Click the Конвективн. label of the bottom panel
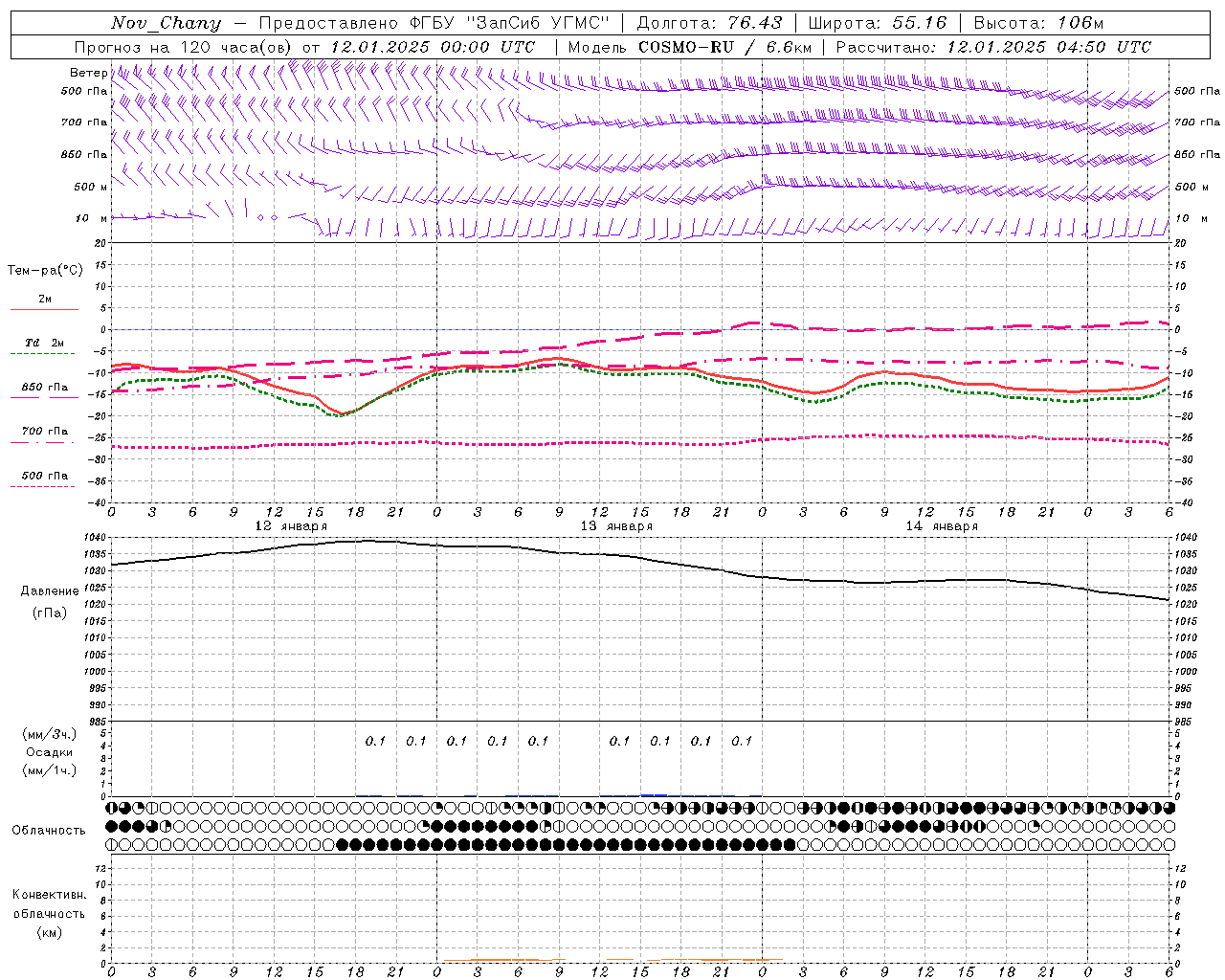Viewport: 1225px width, 980px height. pyautogui.click(x=49, y=895)
